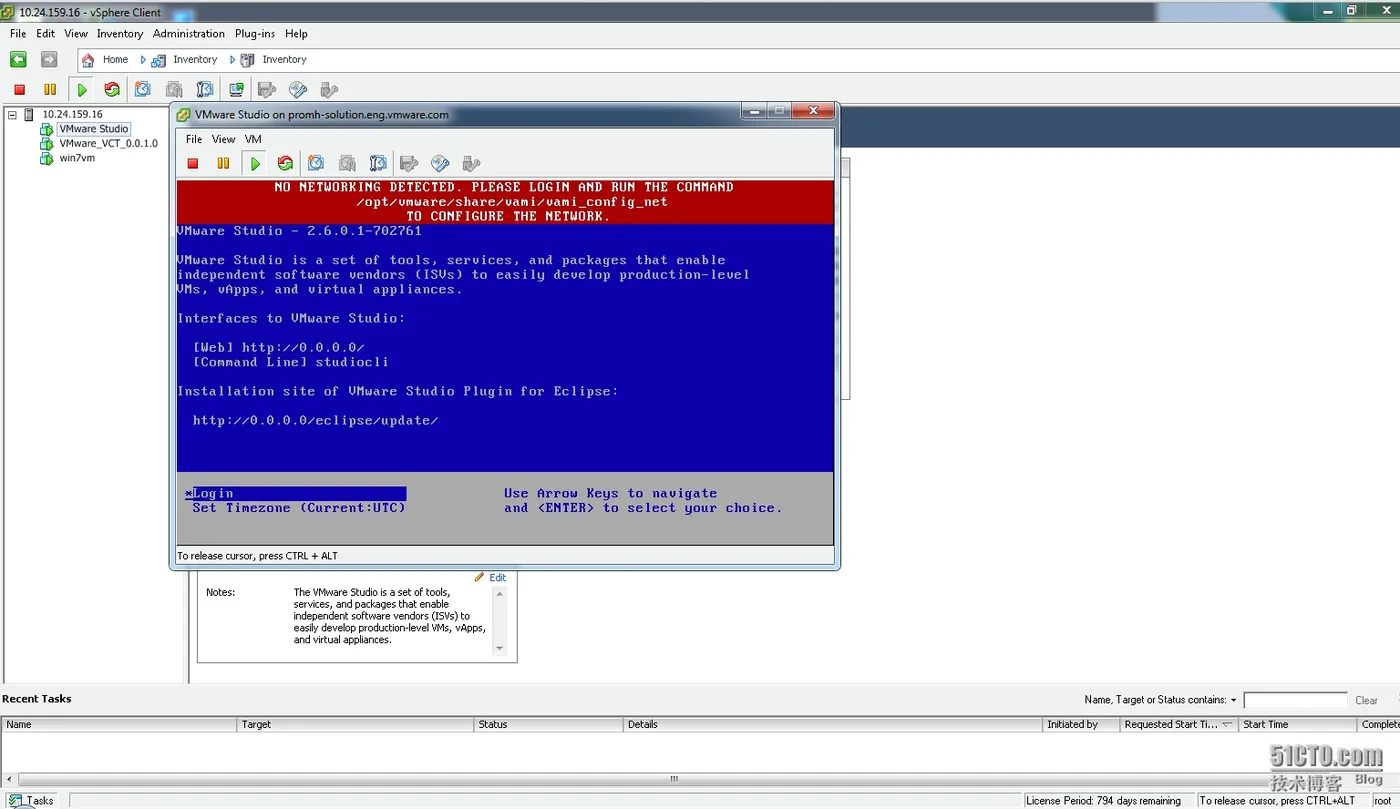The image size is (1400, 809).
Task: Click Power On icon in main toolbar
Action: tap(82, 90)
